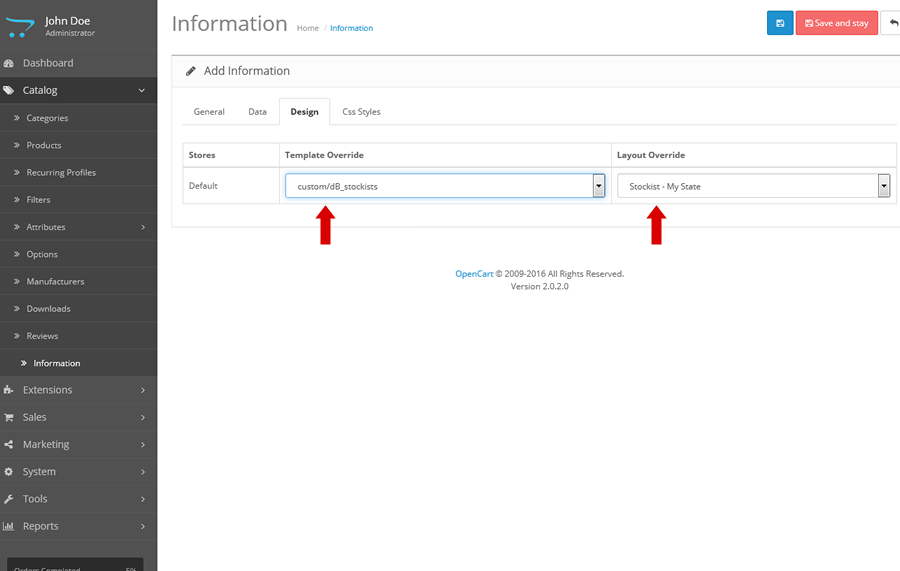Click the Sales shopping cart icon
The width and height of the screenshot is (900, 571).
click(x=9, y=417)
